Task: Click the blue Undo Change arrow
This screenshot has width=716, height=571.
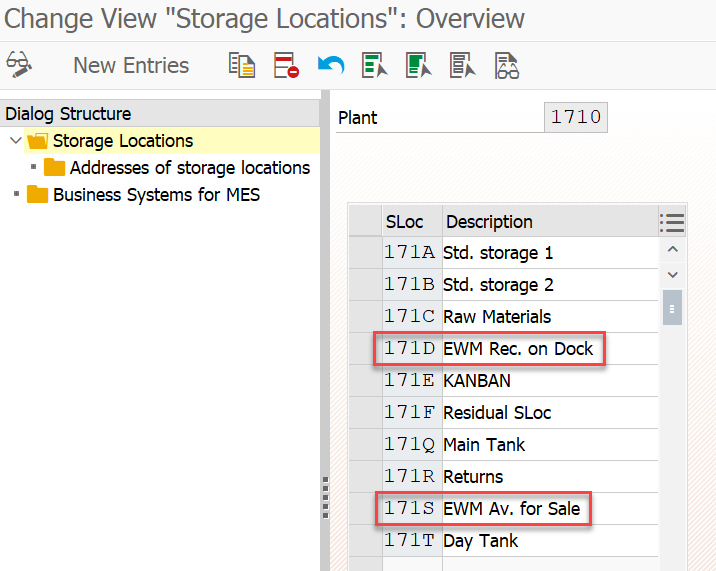Action: click(331, 65)
